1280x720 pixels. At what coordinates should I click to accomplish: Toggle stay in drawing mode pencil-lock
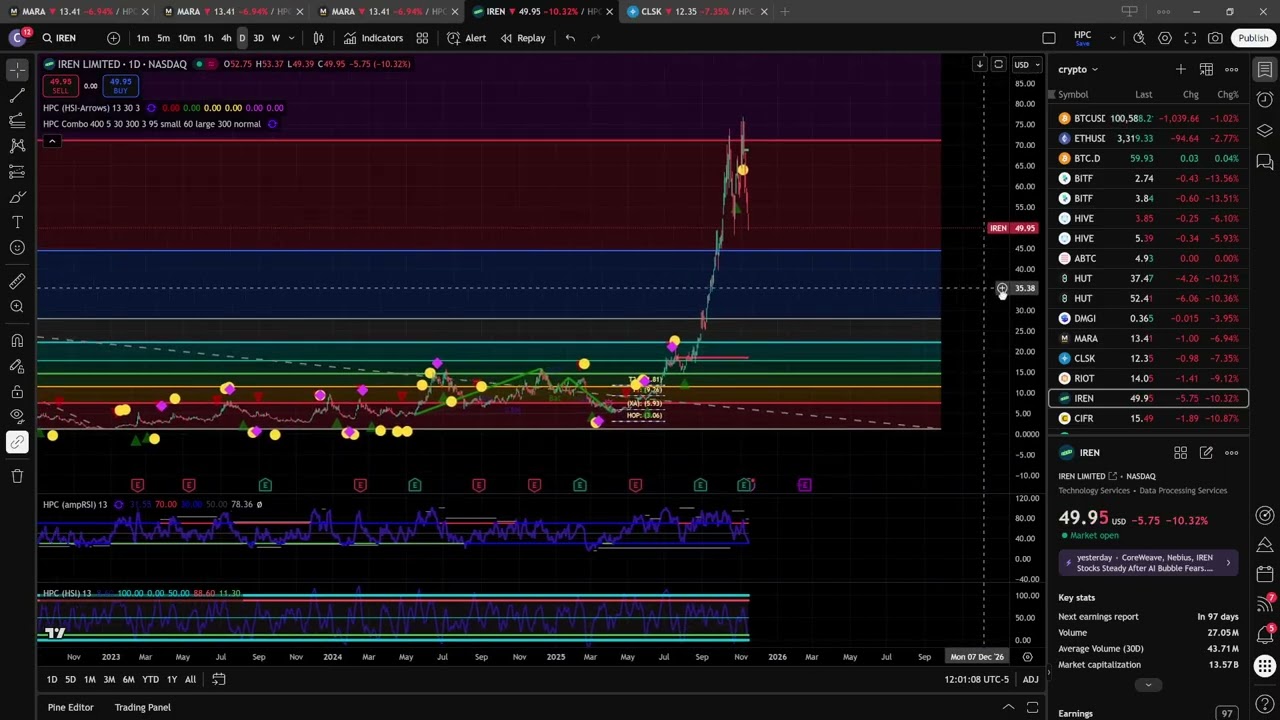click(x=17, y=366)
